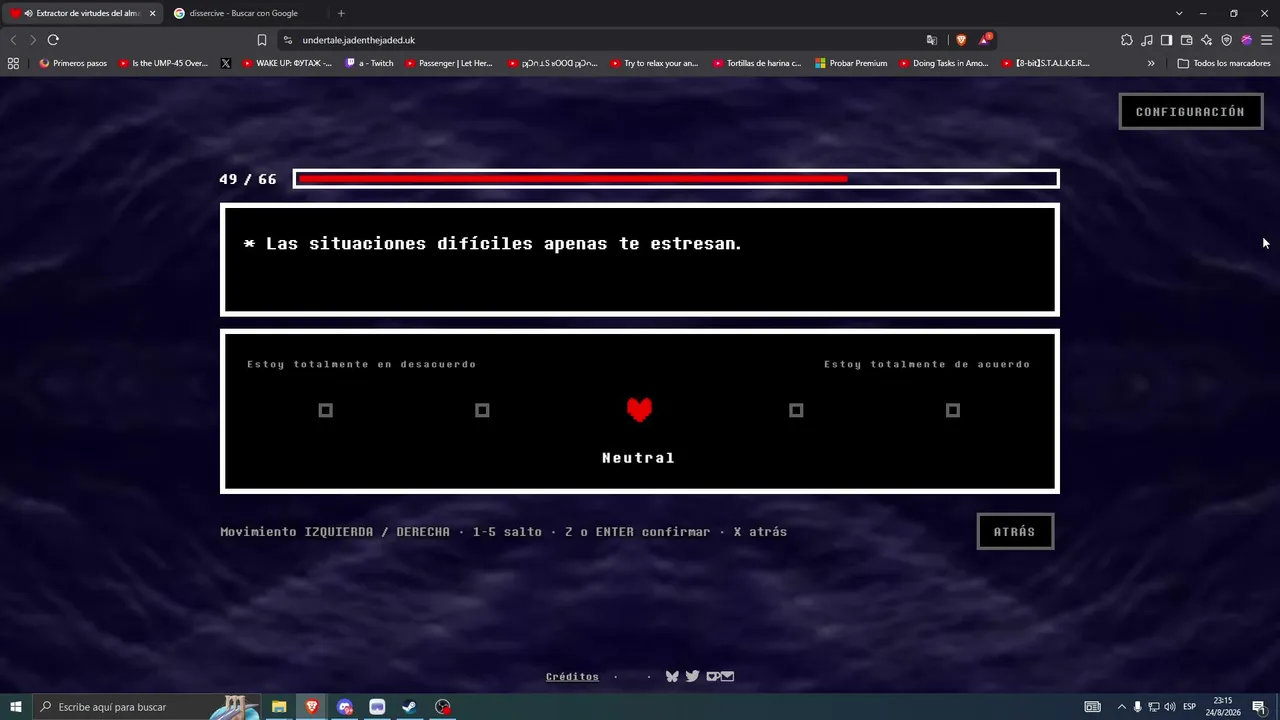This screenshot has width=1280, height=720.
Task: Open the email envelope link
Action: tap(727, 676)
